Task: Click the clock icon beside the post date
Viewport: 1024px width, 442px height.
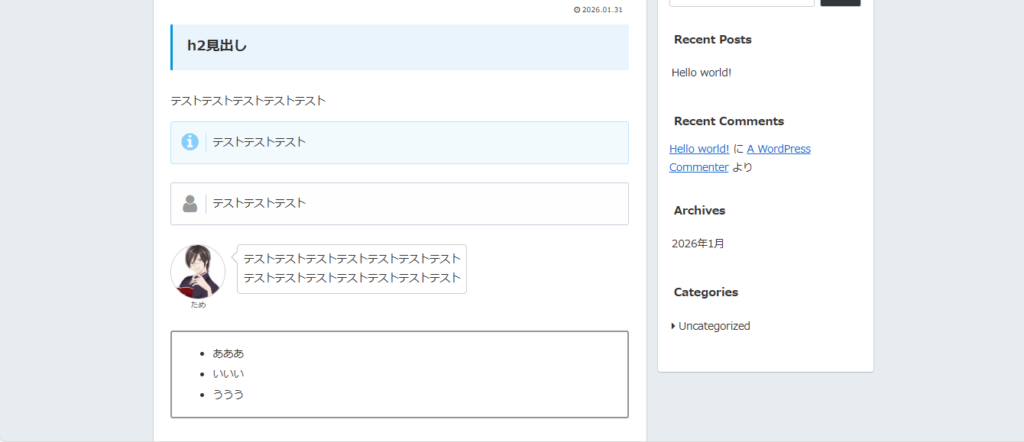Action: (577, 10)
